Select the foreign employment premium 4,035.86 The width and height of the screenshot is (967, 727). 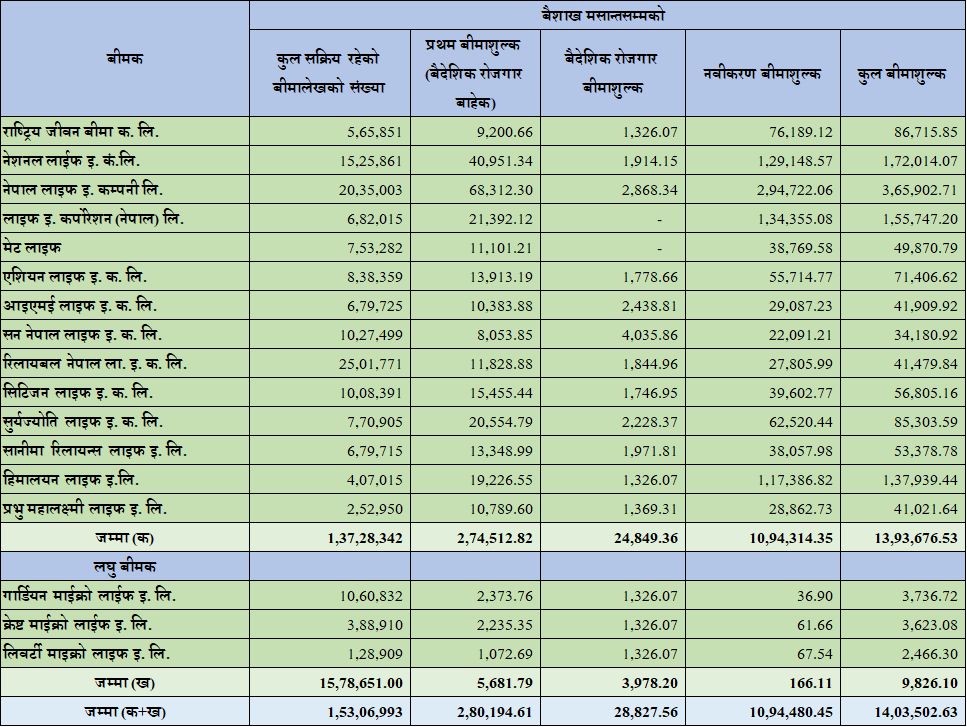649,335
